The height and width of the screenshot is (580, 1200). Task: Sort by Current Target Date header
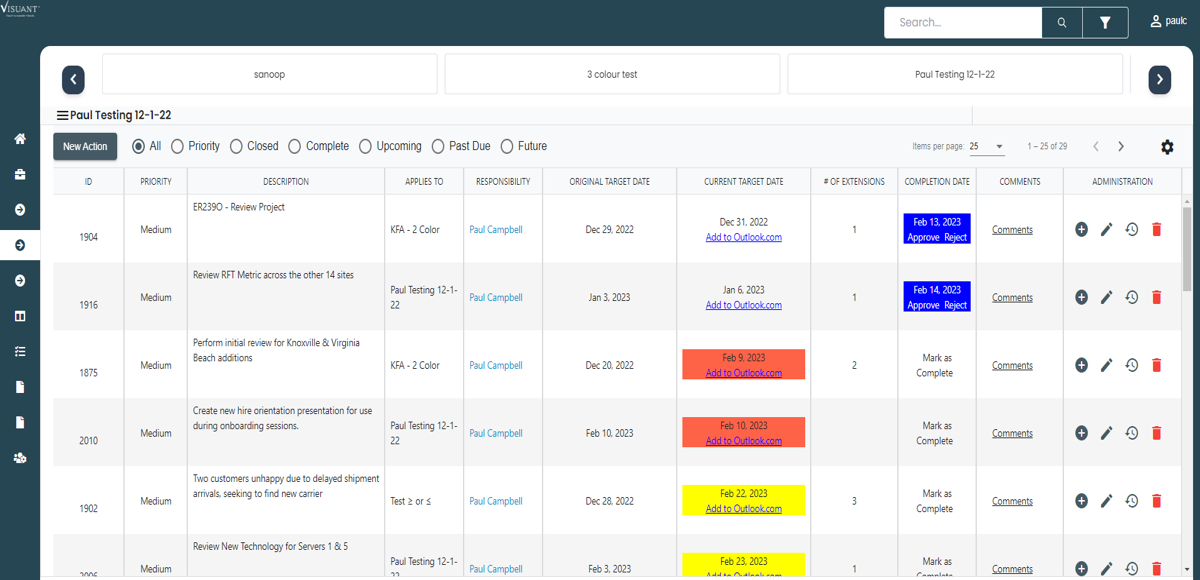tap(743, 182)
